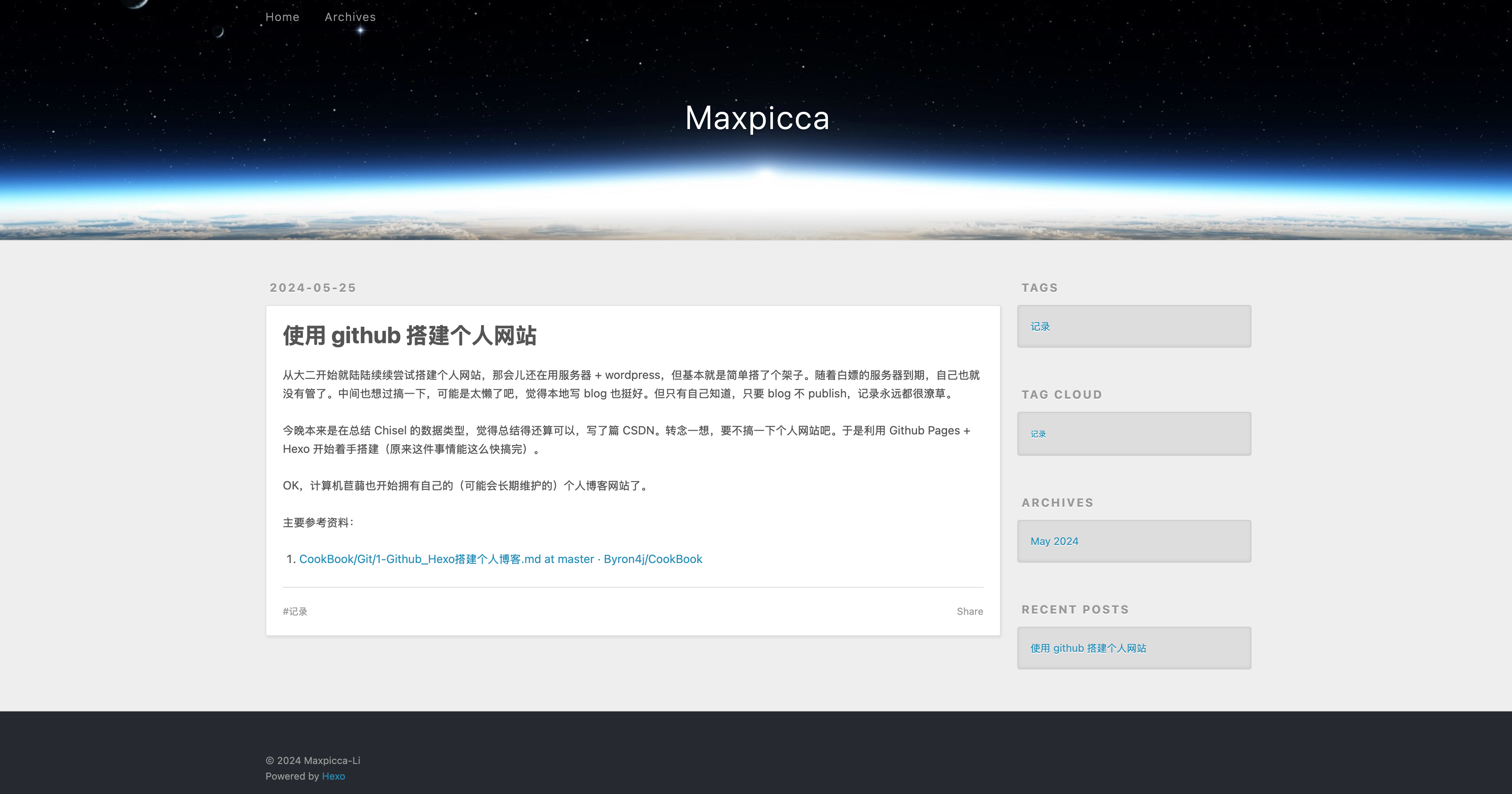
Task: Click the #记录 tag under the post
Action: (x=295, y=612)
